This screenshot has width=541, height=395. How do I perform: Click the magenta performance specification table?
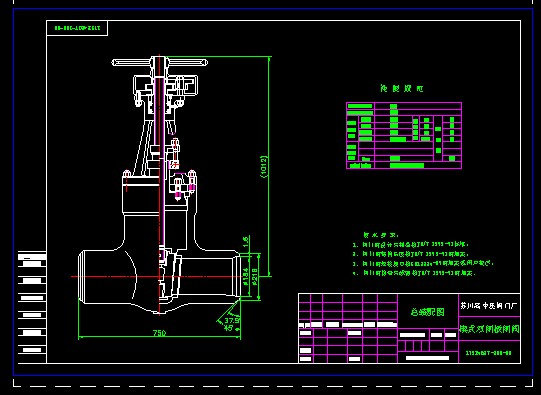point(404,136)
